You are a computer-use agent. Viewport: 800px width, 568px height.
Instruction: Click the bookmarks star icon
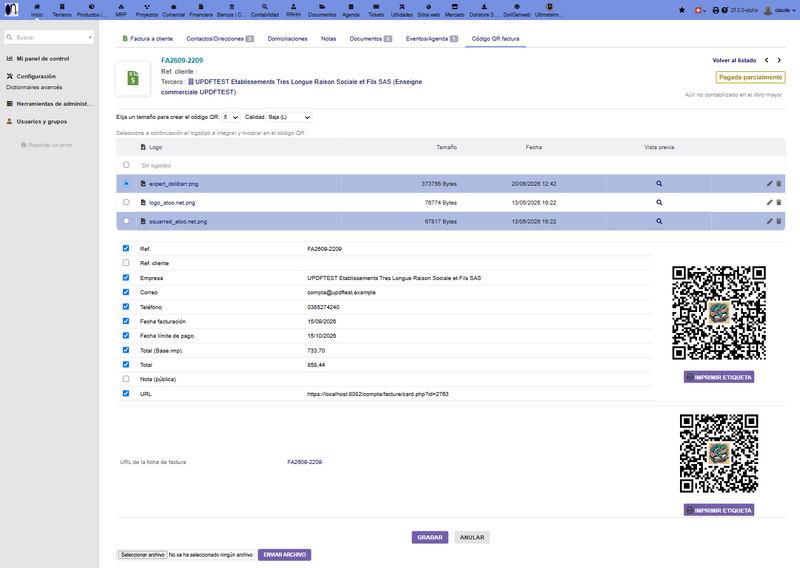coord(682,10)
